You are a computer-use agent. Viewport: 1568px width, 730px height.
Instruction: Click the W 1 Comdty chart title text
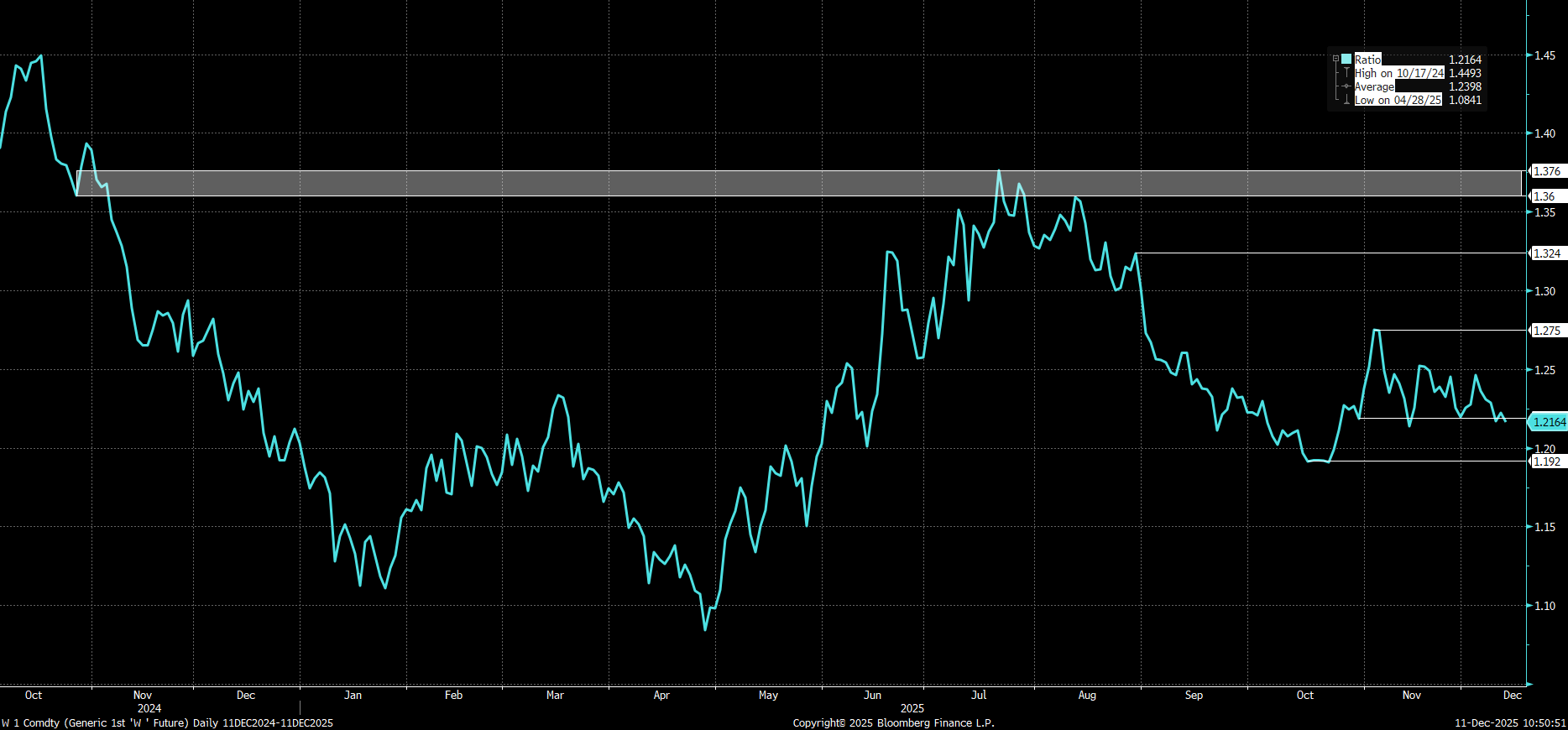coord(167,722)
